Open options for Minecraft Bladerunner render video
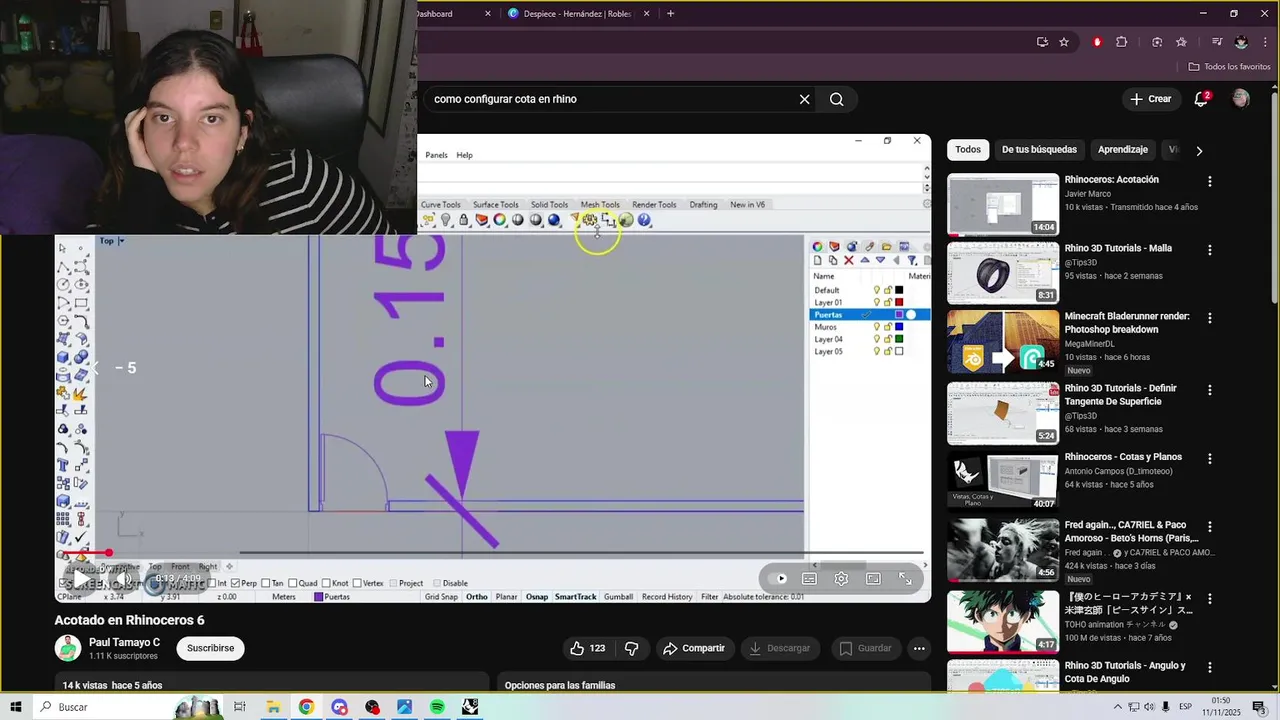 point(1210,318)
